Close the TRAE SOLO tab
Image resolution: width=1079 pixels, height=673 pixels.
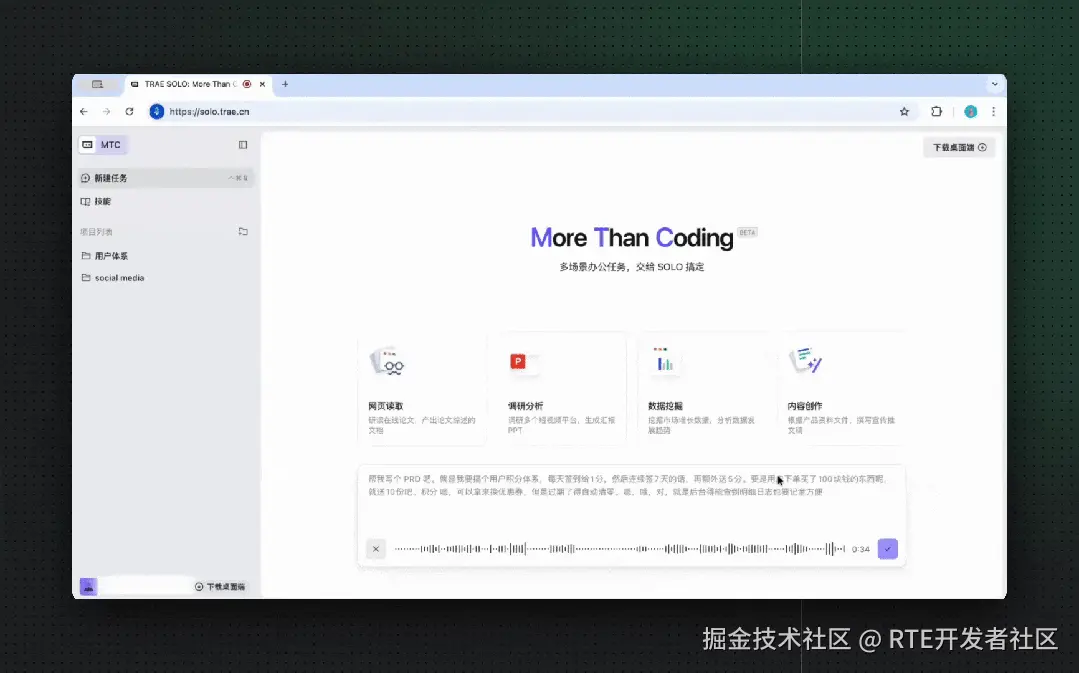tap(262, 84)
